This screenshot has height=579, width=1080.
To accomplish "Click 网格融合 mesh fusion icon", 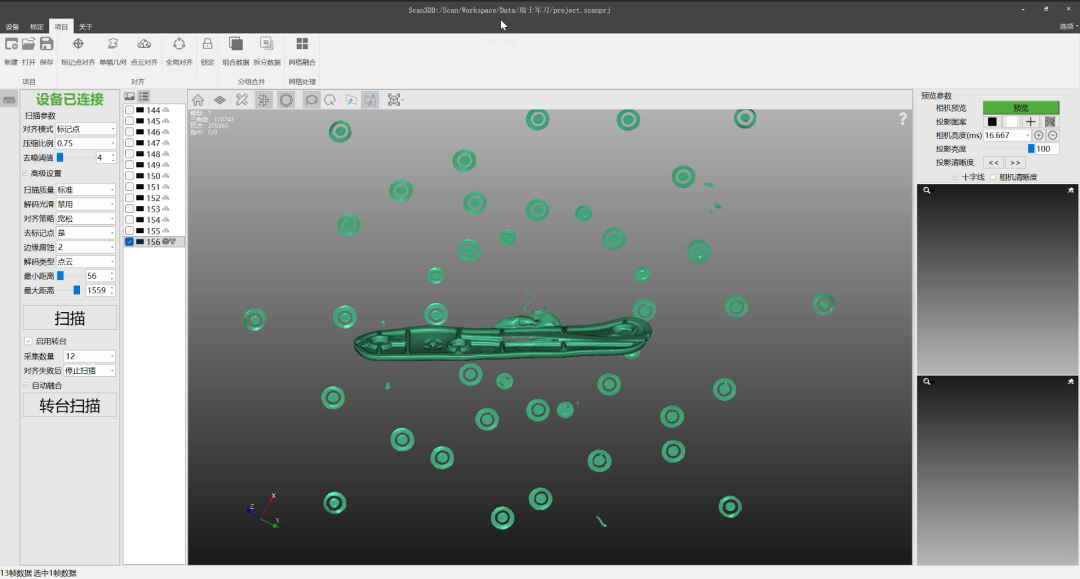I will click(302, 45).
